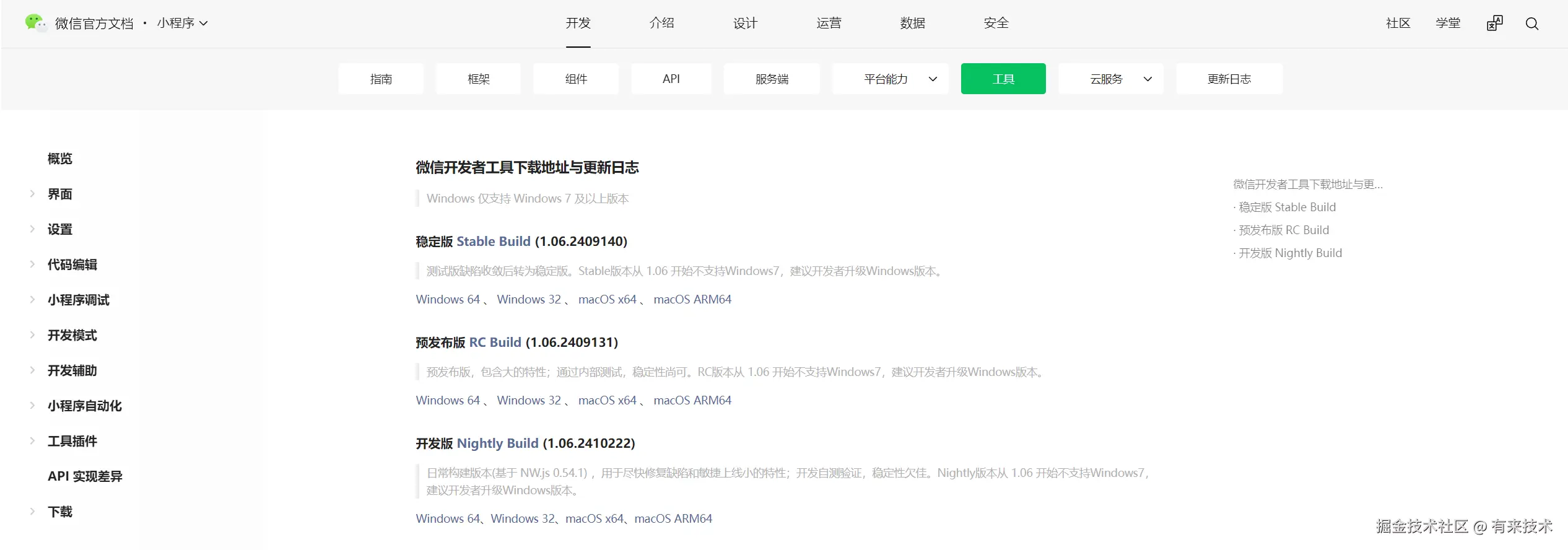Expand the 云服务 dropdown
The height and width of the screenshot is (550, 1568).
click(x=1110, y=79)
